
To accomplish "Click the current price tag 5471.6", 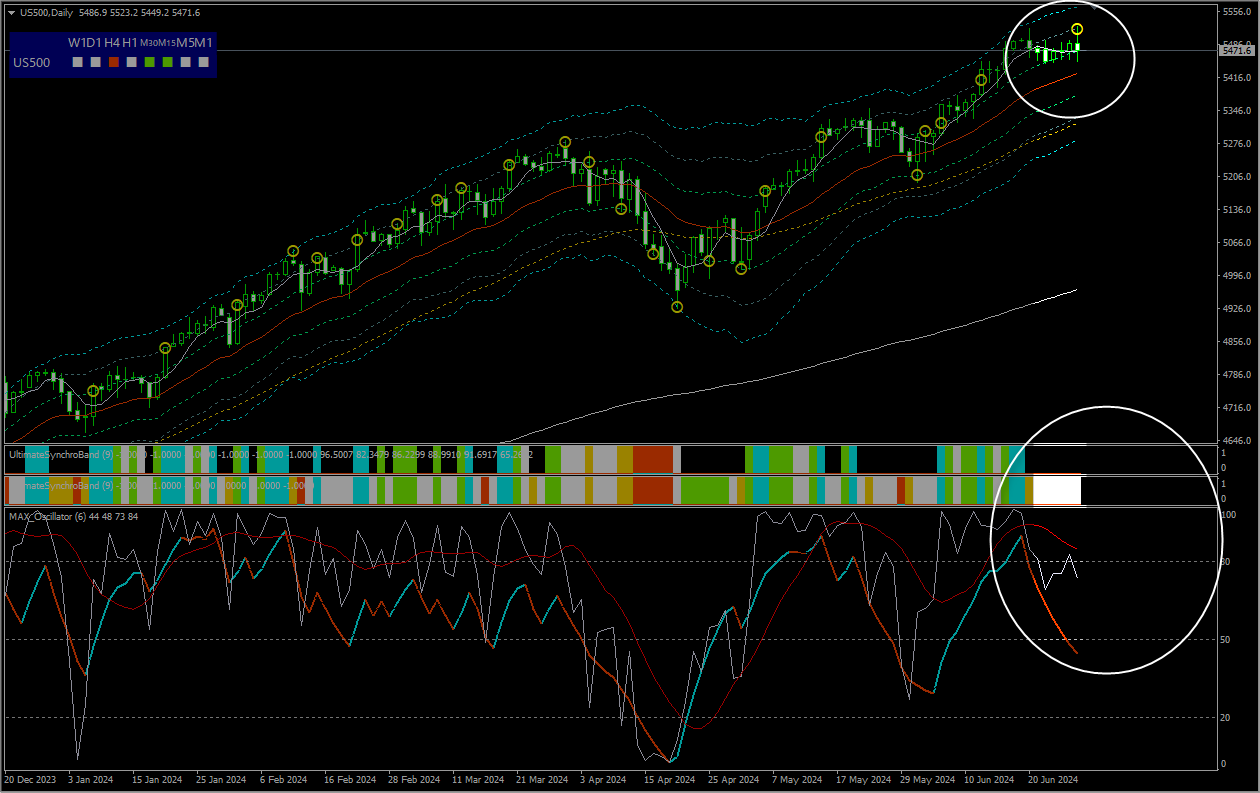I will (1237, 50).
